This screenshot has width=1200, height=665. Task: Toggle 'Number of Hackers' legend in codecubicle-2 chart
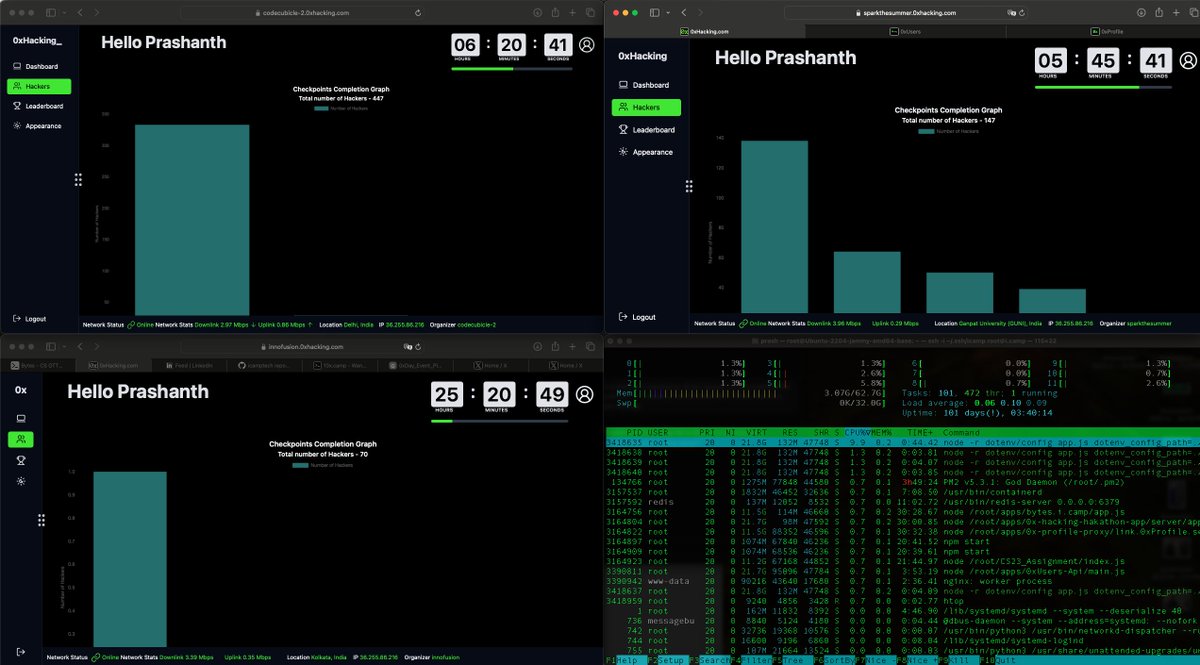[x=341, y=108]
